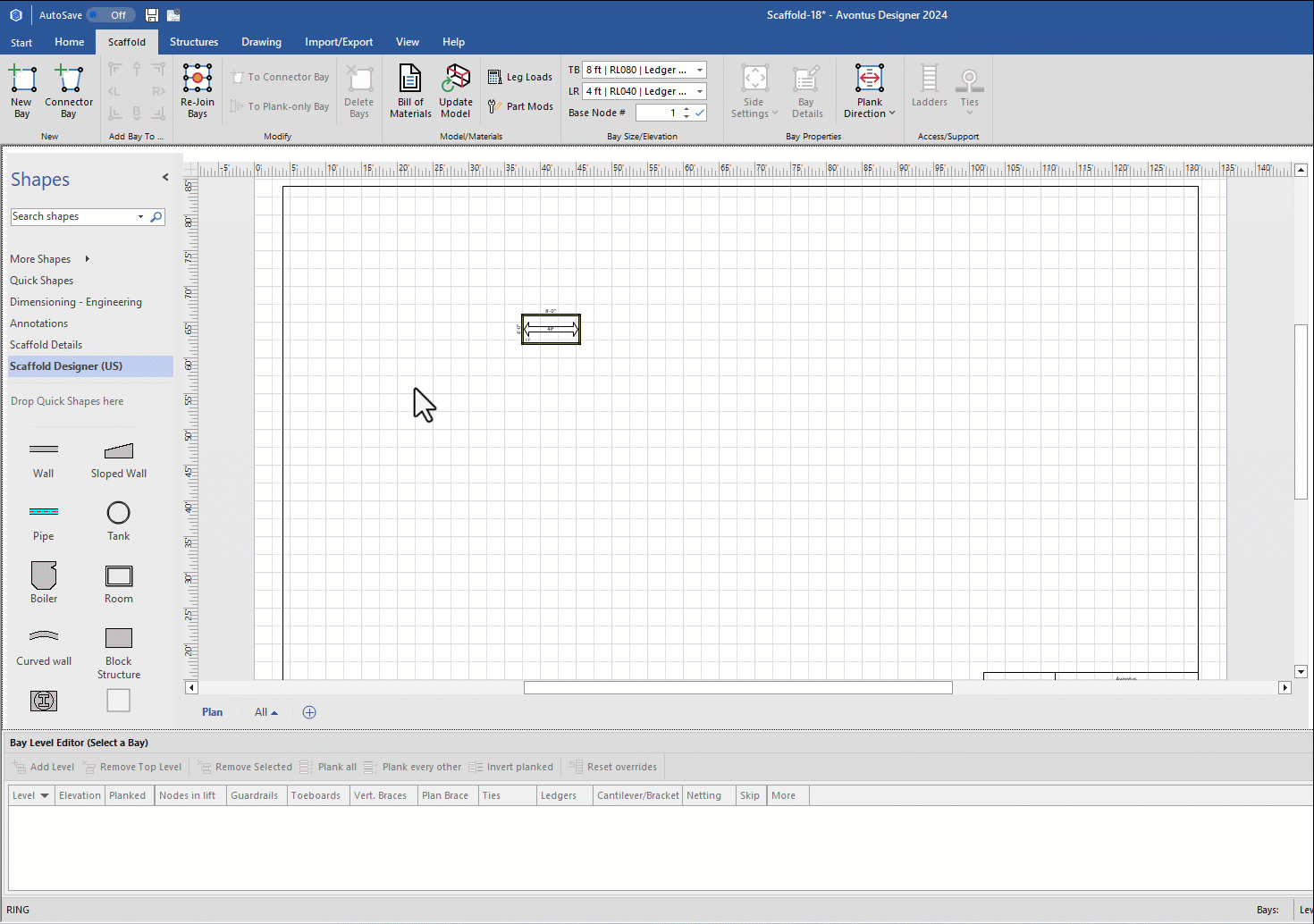Select Scaffold Details stencil
The height and width of the screenshot is (924, 1314).
[x=46, y=345]
